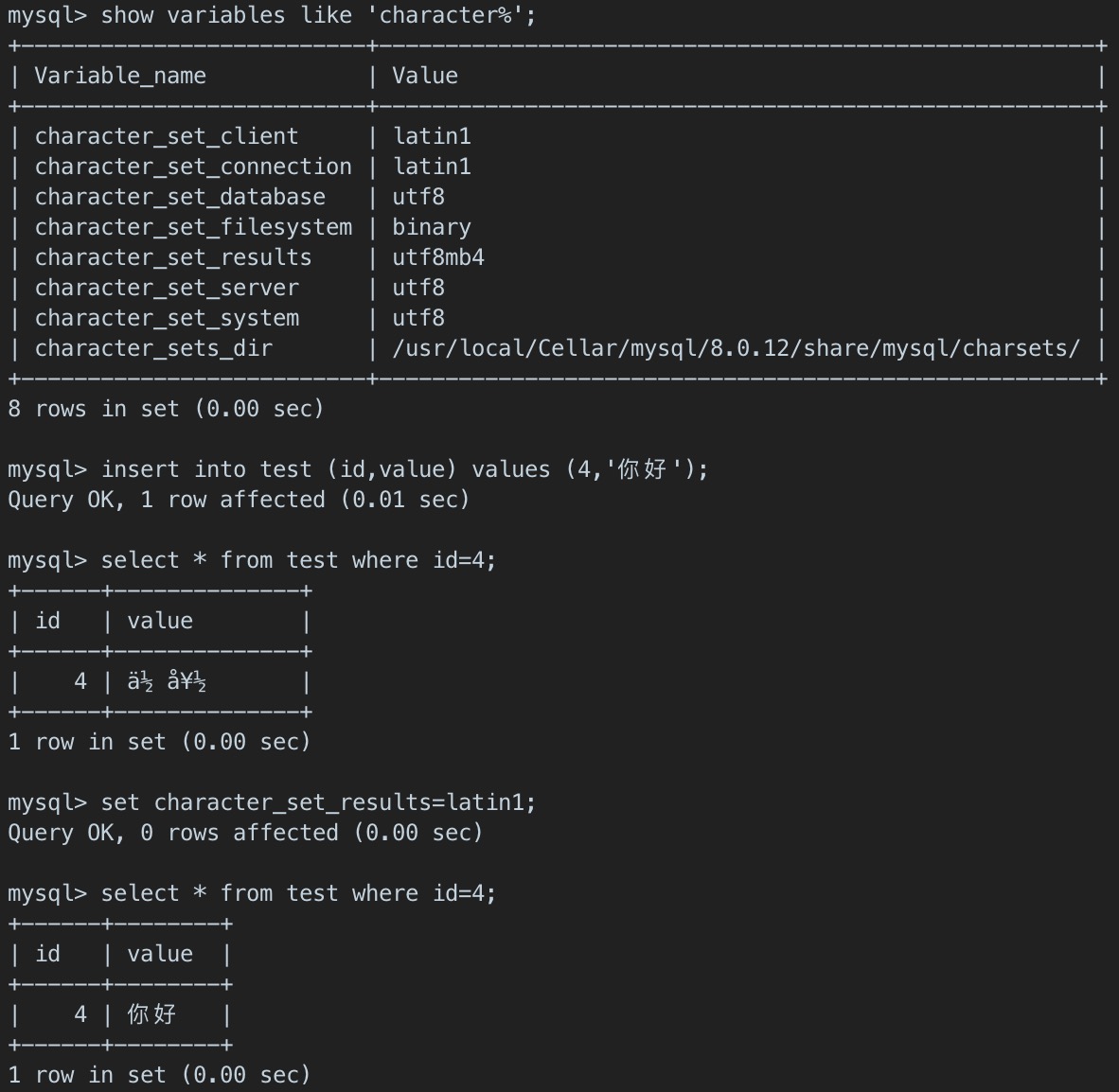The image size is (1119, 1092).
Task: Click the Variable_name column header
Action: coord(120,76)
